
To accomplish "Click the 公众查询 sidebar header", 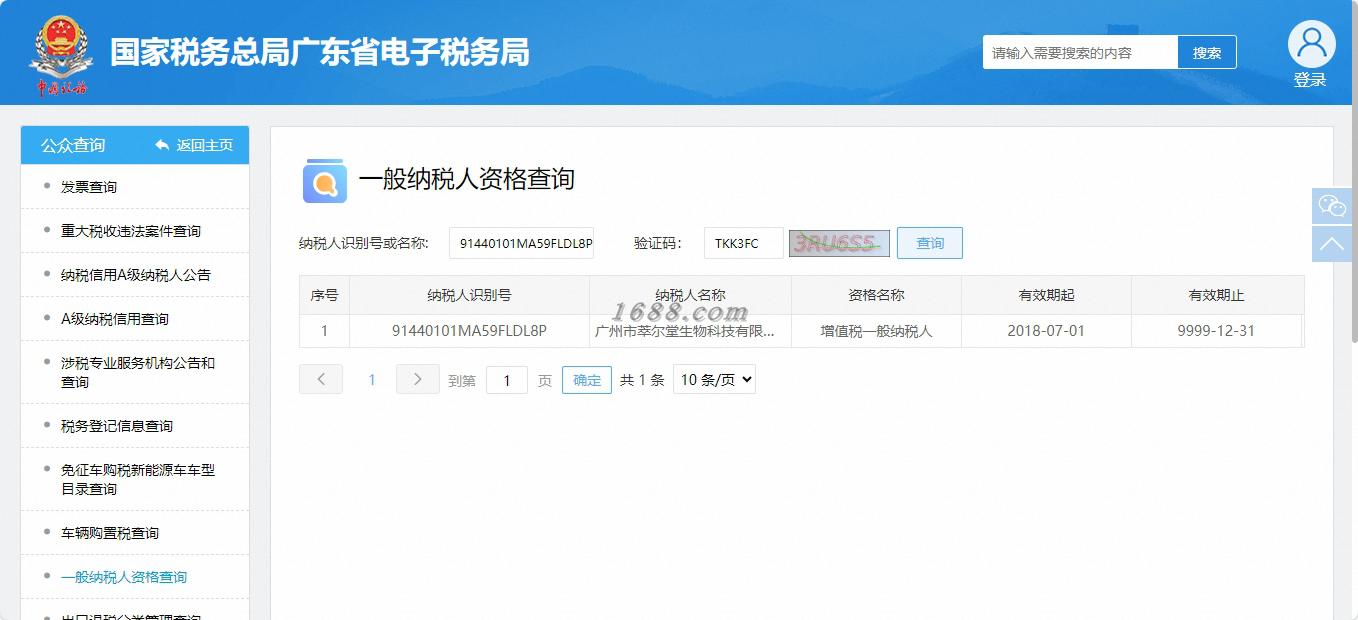I will pos(73,145).
